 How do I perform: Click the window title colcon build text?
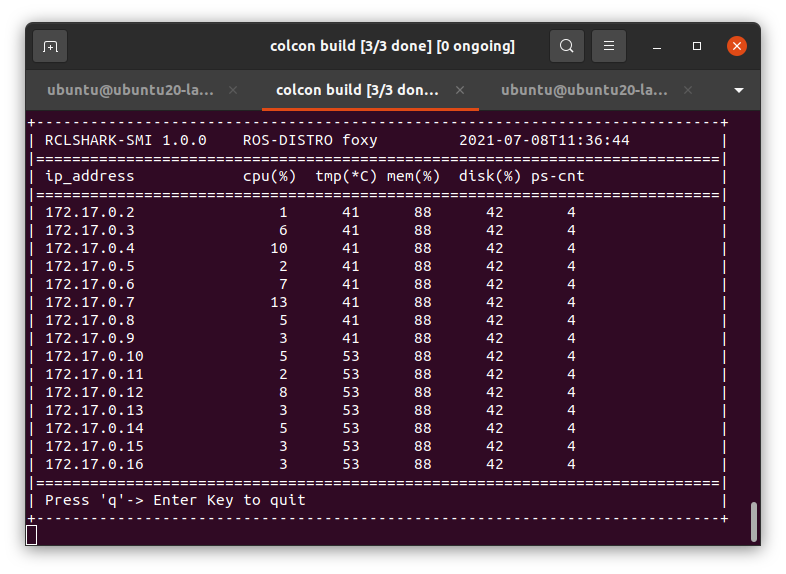coord(392,46)
